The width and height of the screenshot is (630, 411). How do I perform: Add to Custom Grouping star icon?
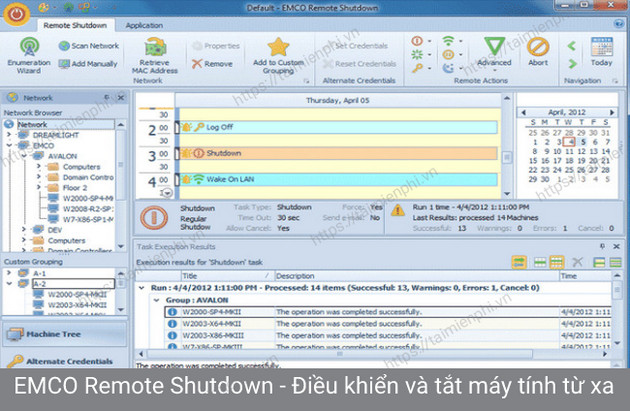click(x=278, y=47)
